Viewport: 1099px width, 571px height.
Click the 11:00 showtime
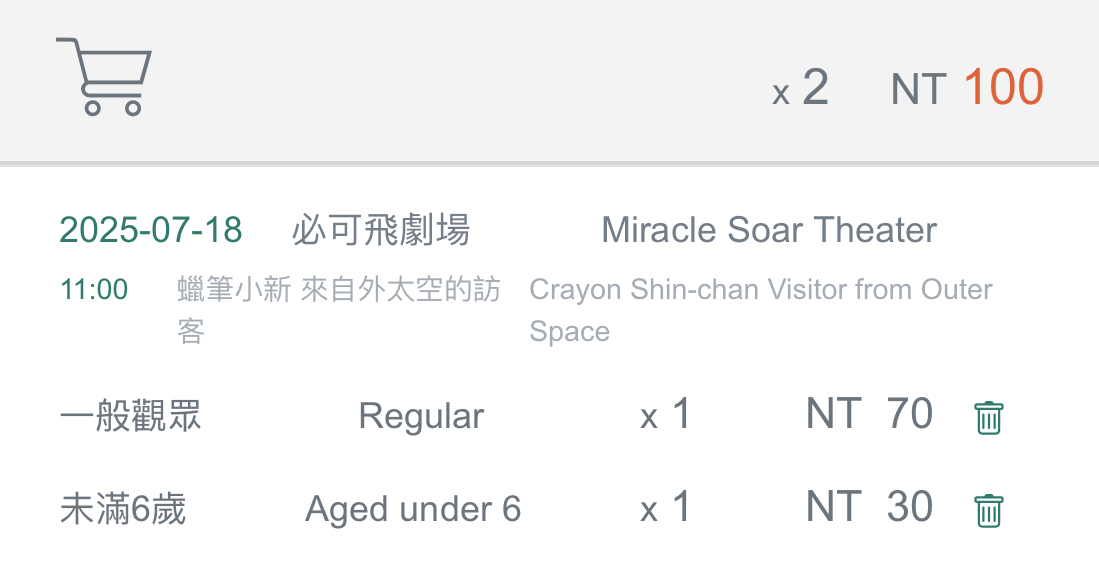pos(94,289)
